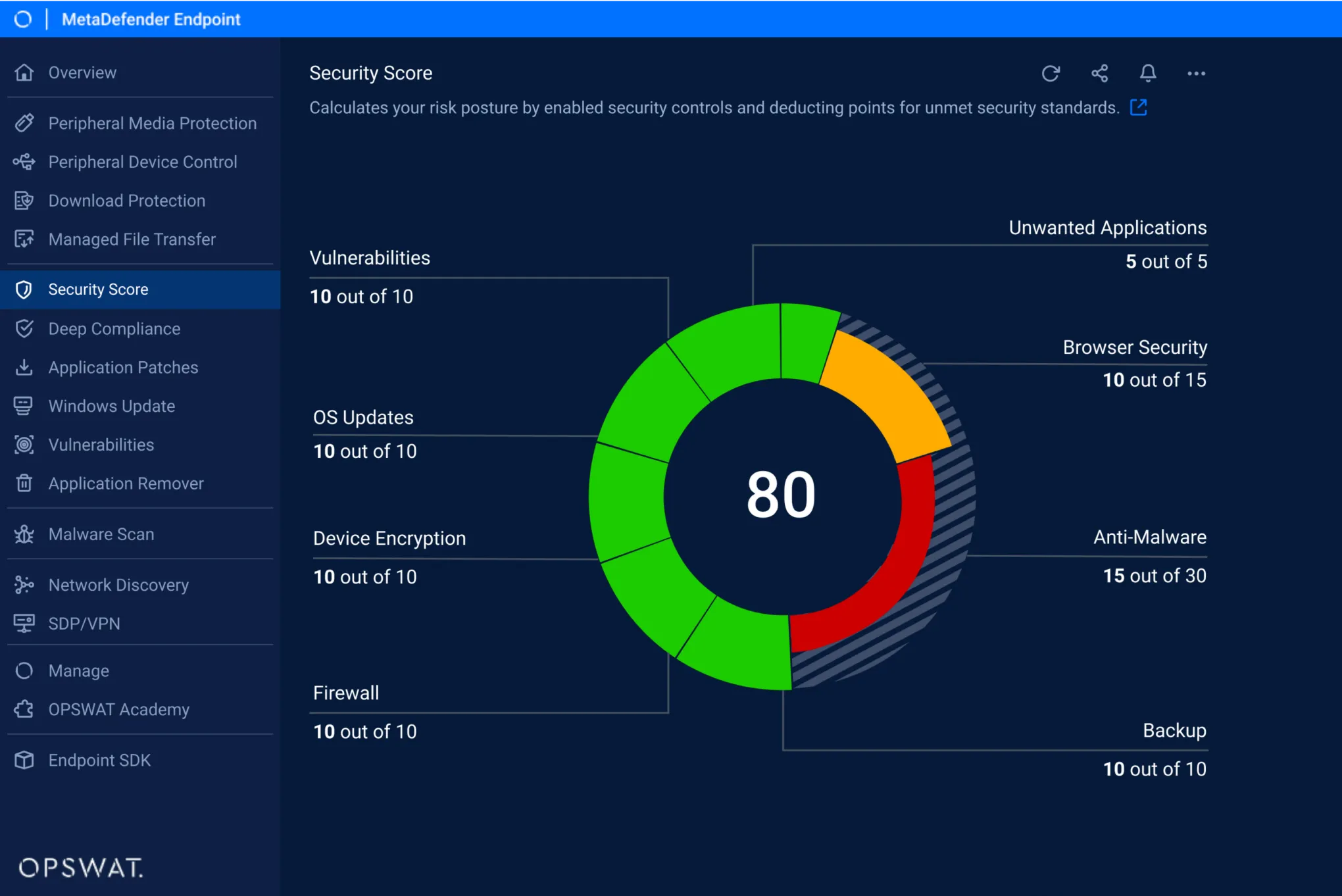
Task: Click the Application Remover trash icon
Action: (24, 484)
